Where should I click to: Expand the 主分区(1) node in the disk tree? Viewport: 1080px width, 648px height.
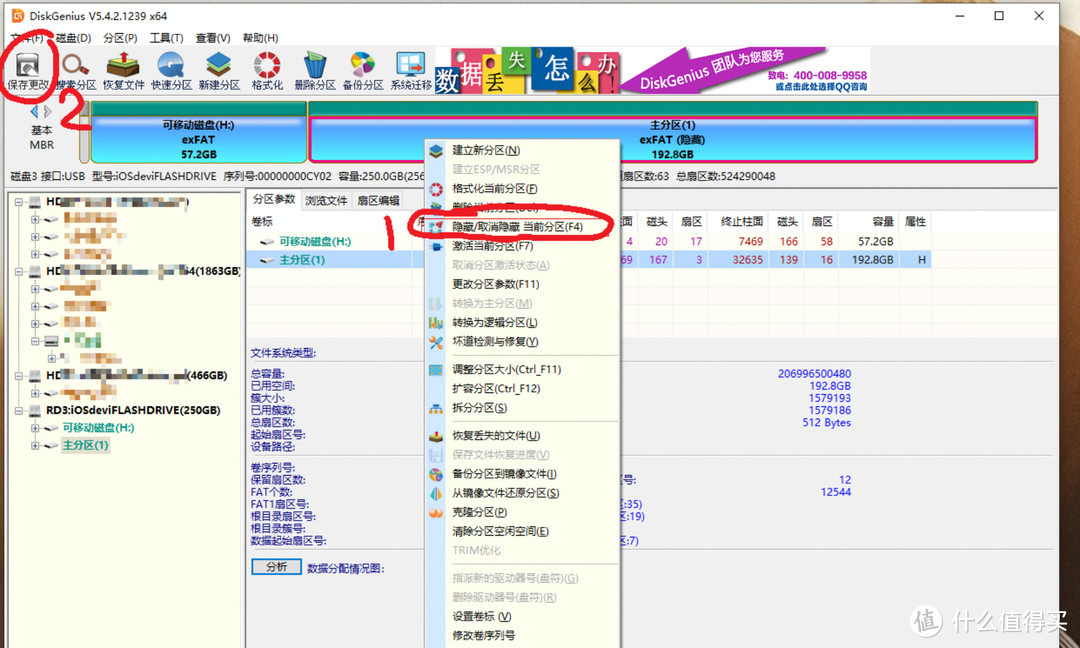[x=36, y=445]
